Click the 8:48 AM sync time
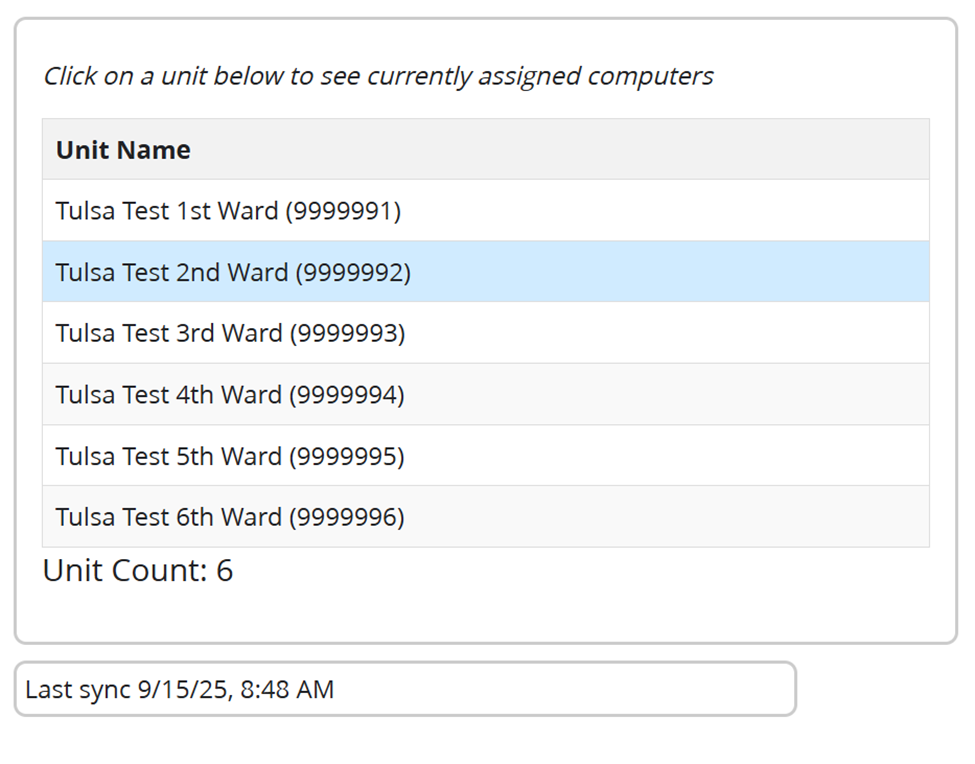This screenshot has width=975, height=764. tap(287, 689)
